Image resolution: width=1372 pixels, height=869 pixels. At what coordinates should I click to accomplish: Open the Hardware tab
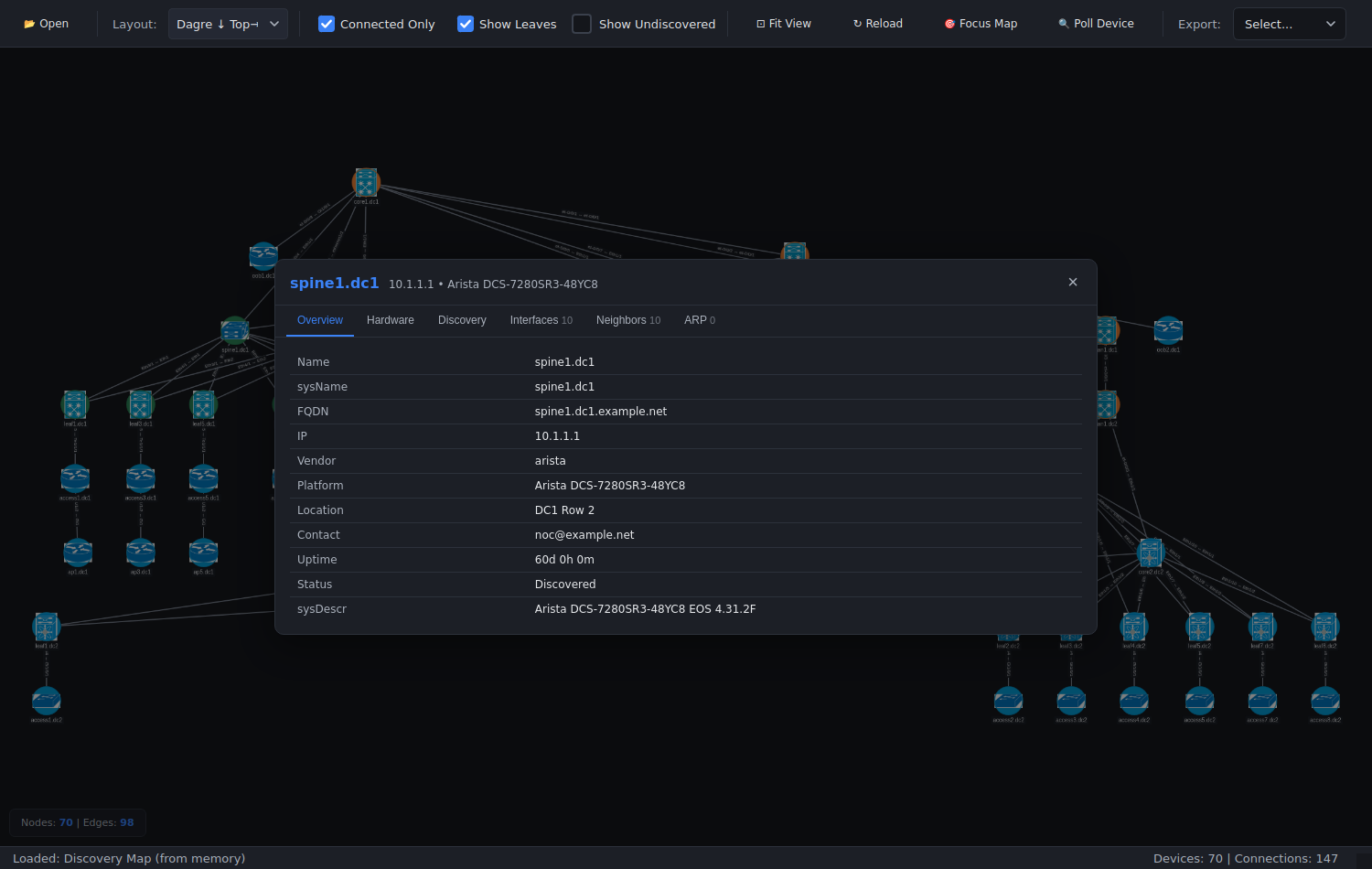[391, 320]
